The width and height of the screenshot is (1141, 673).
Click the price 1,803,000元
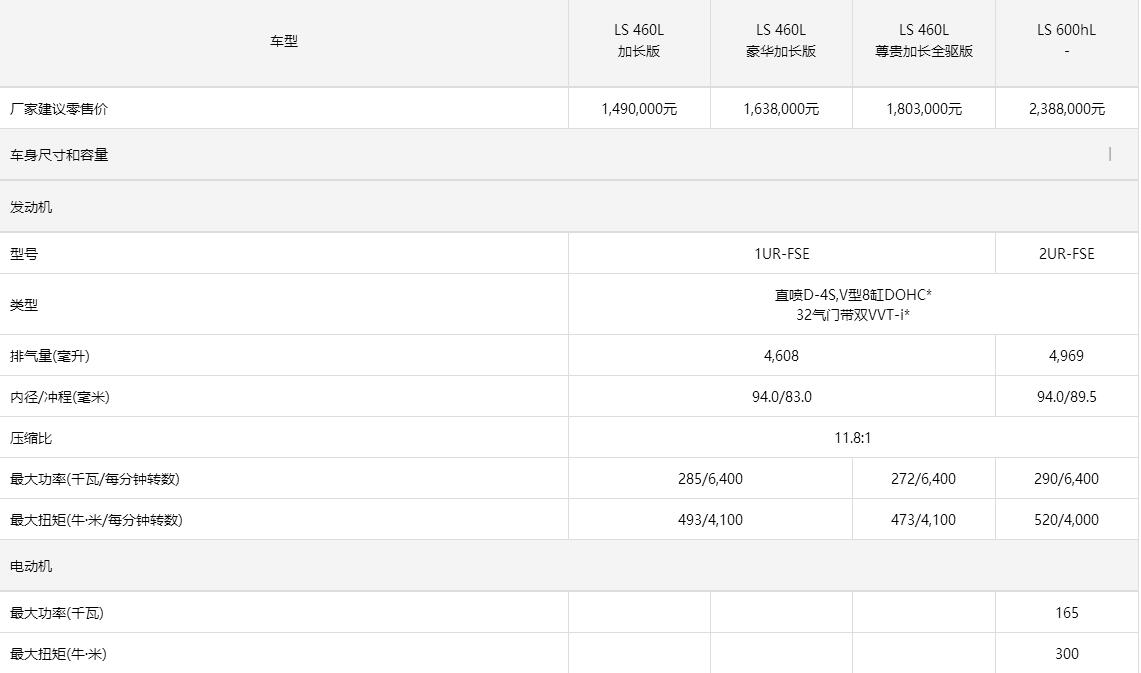(x=923, y=109)
